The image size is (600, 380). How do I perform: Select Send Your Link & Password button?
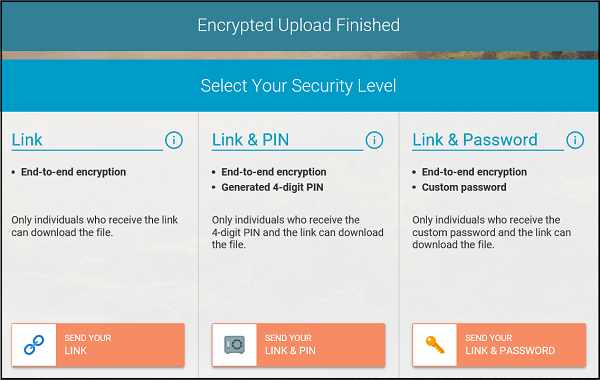pos(499,345)
